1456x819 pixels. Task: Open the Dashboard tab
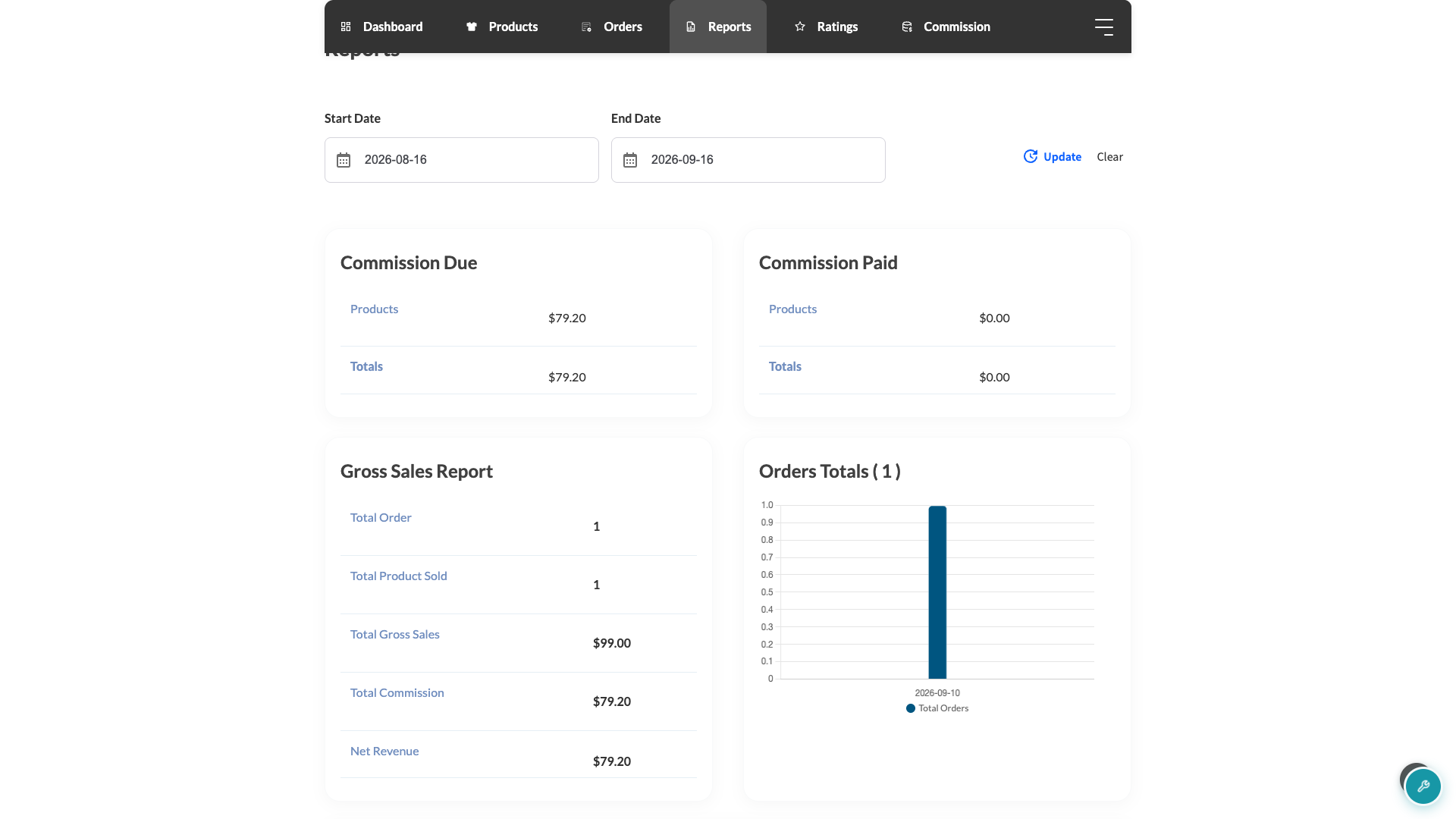coord(381,27)
